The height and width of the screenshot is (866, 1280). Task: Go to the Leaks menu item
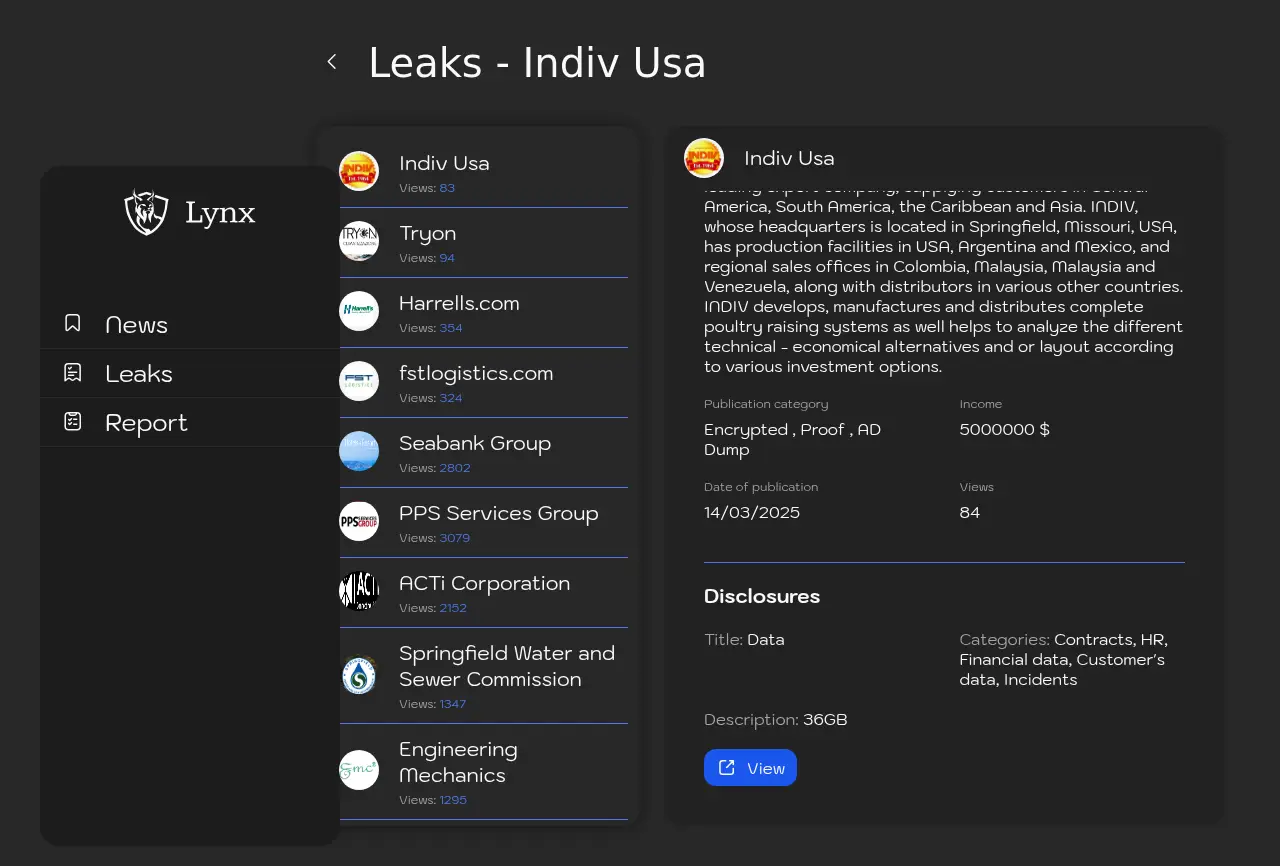pyautogui.click(x=139, y=374)
